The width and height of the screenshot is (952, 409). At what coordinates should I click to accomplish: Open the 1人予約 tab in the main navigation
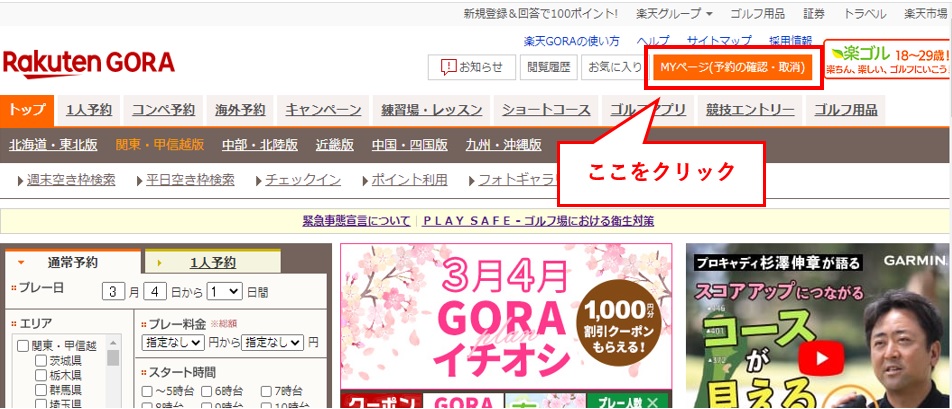coord(89,110)
